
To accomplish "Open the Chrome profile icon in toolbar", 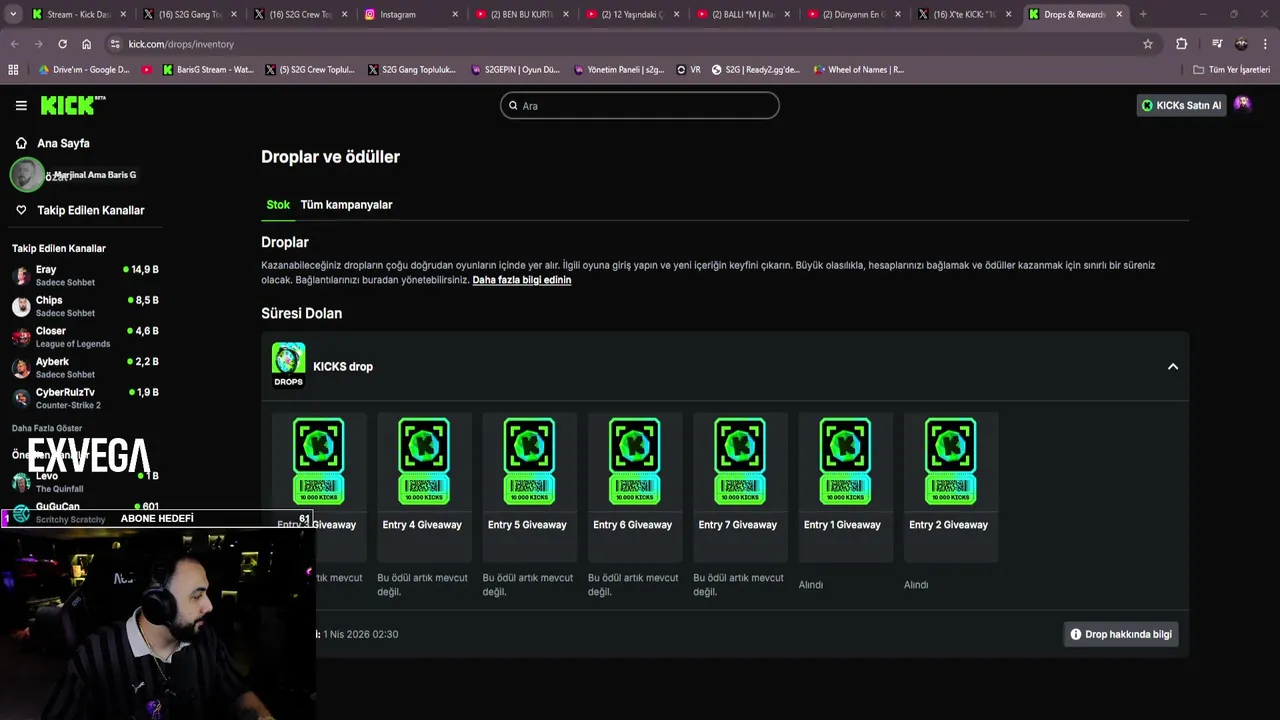I will (x=1241, y=44).
